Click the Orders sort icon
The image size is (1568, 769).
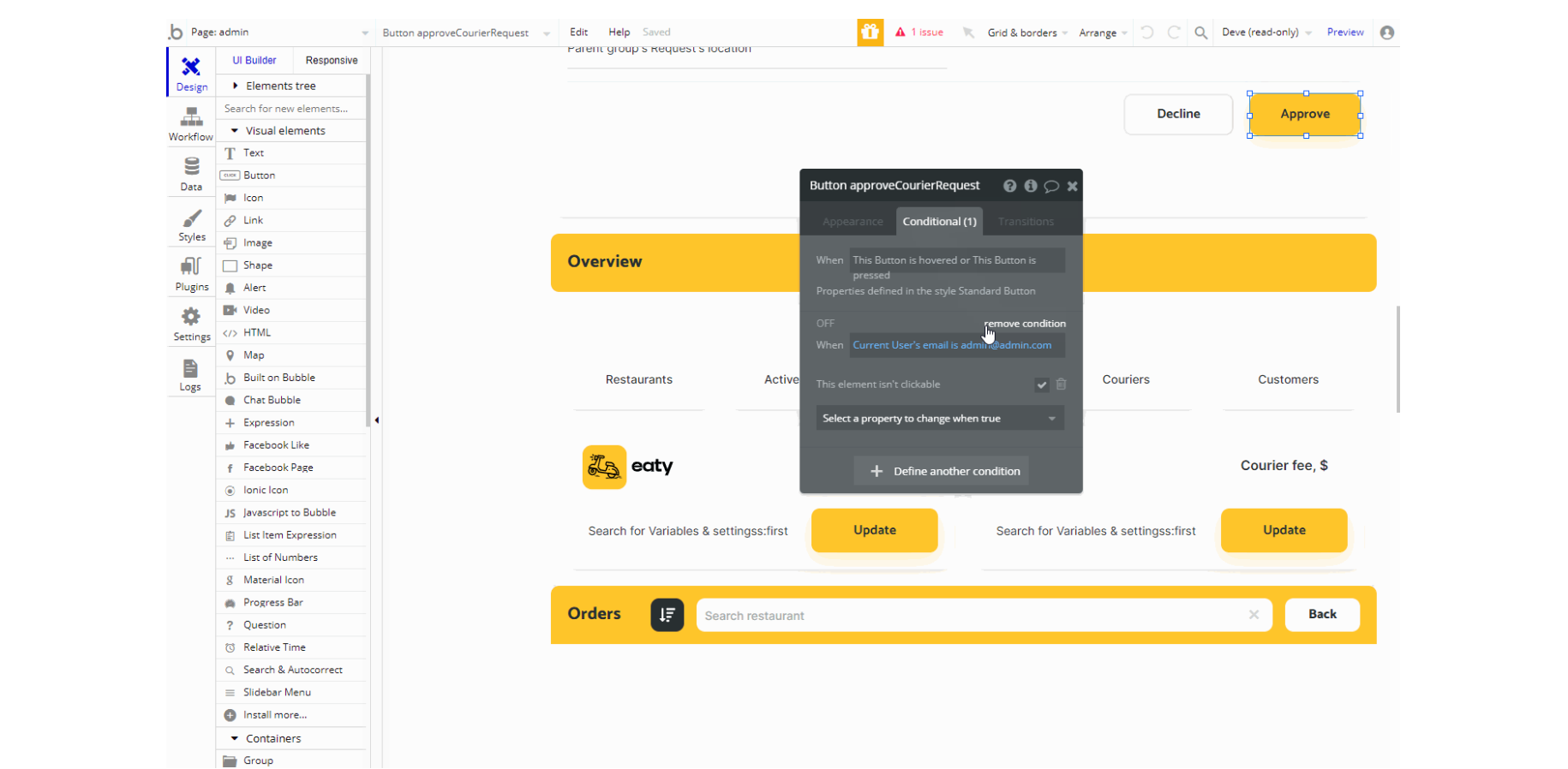click(x=667, y=615)
